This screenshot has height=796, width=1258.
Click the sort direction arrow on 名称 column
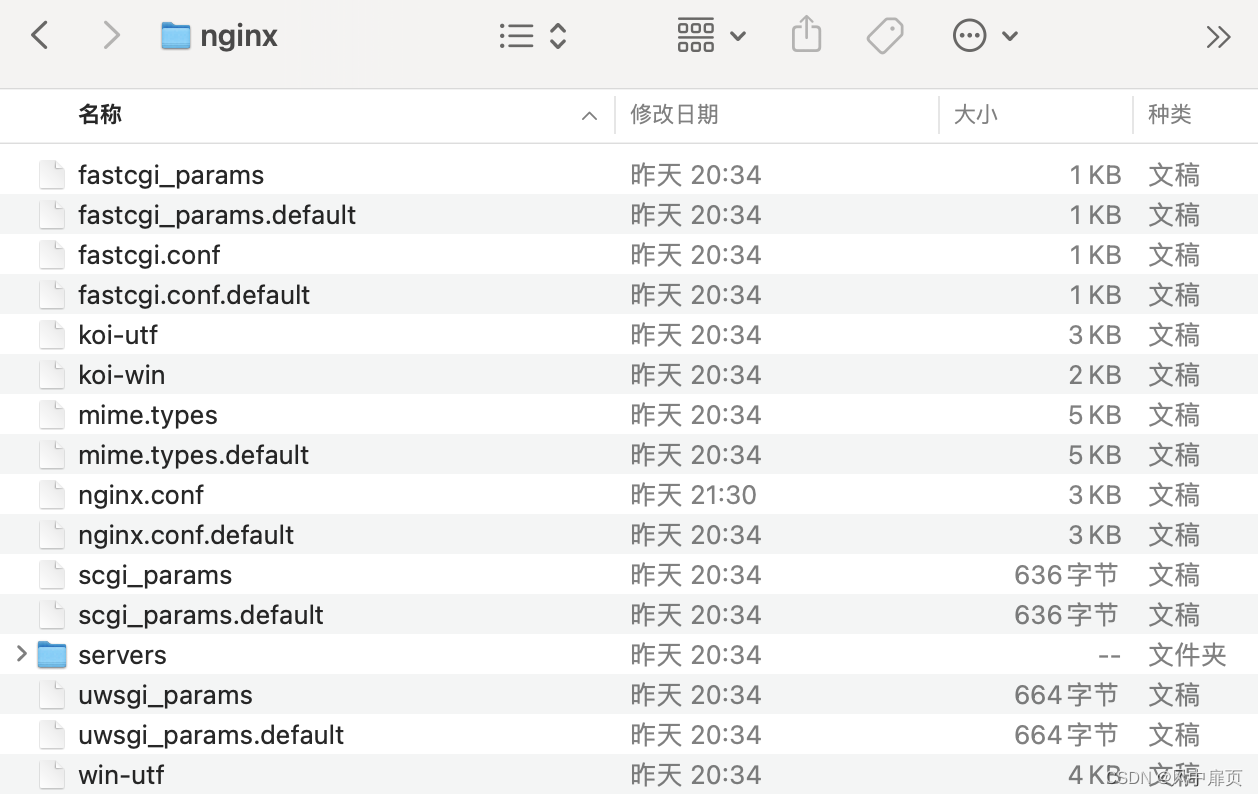click(589, 115)
